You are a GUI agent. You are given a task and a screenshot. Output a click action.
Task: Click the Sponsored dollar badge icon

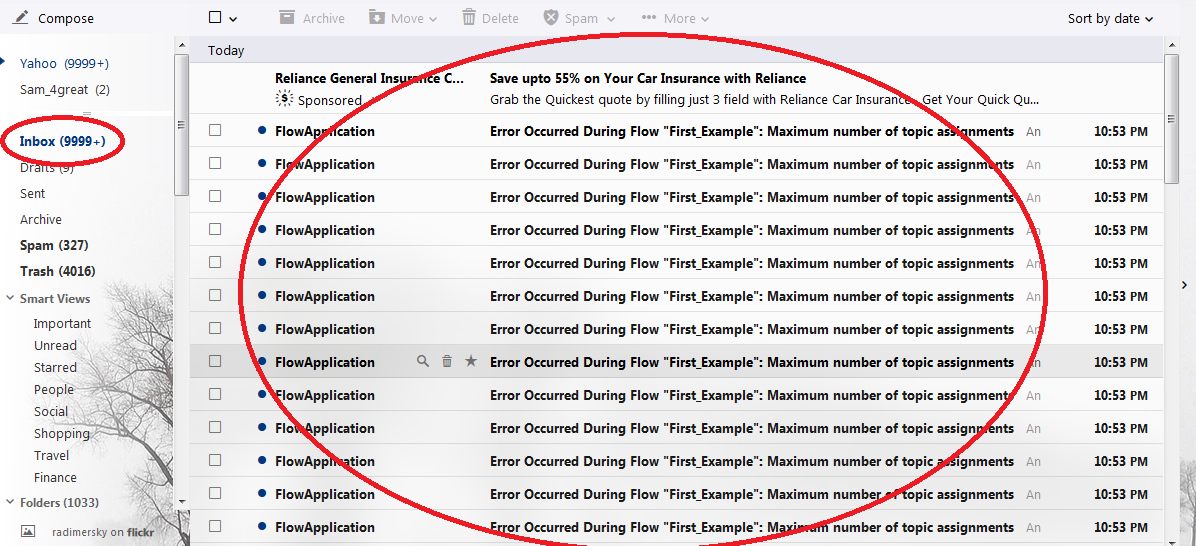tap(284, 98)
